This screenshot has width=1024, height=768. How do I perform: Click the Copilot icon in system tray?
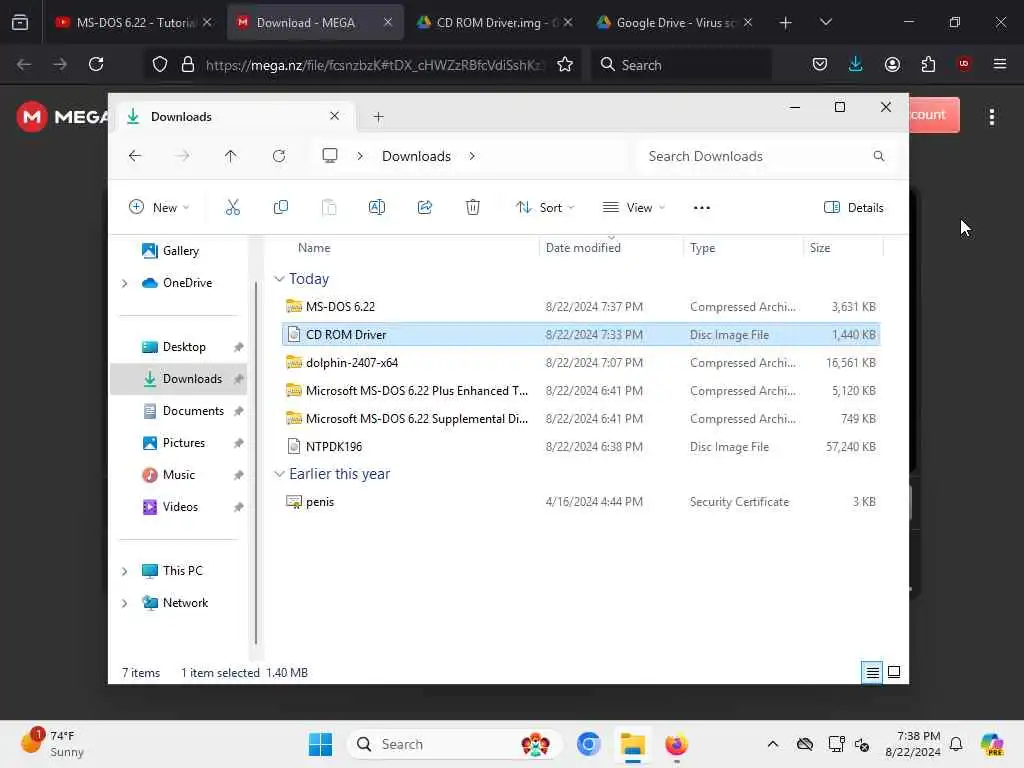tap(991, 744)
